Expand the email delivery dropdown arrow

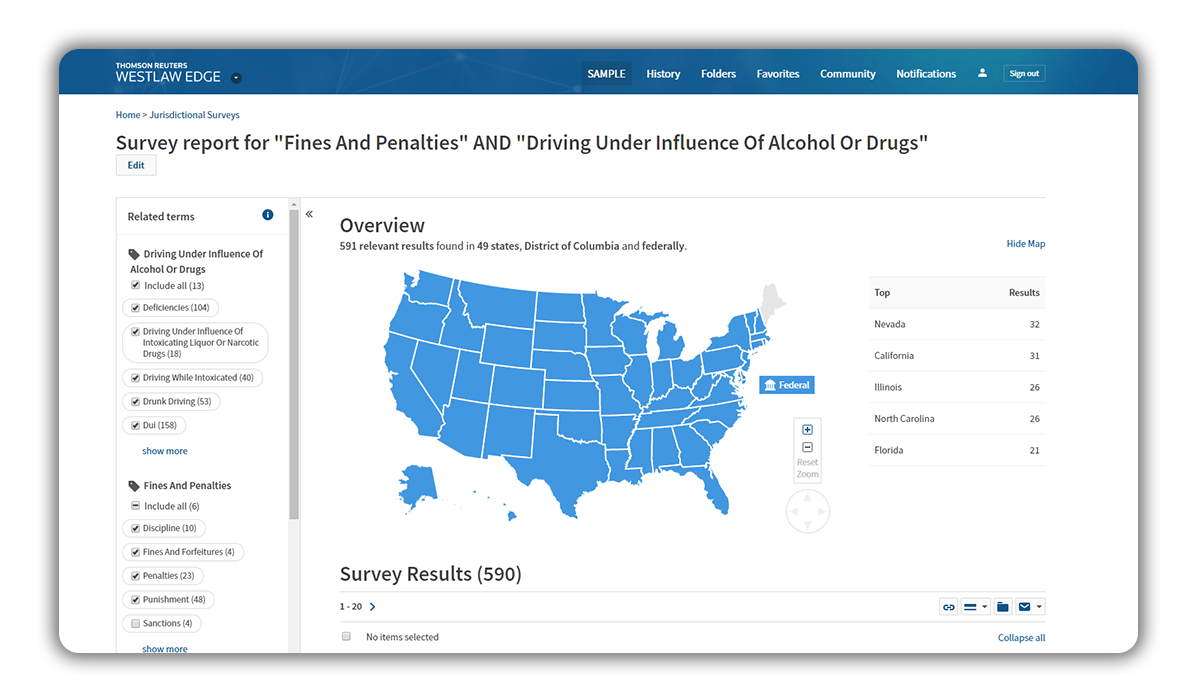click(x=1039, y=607)
